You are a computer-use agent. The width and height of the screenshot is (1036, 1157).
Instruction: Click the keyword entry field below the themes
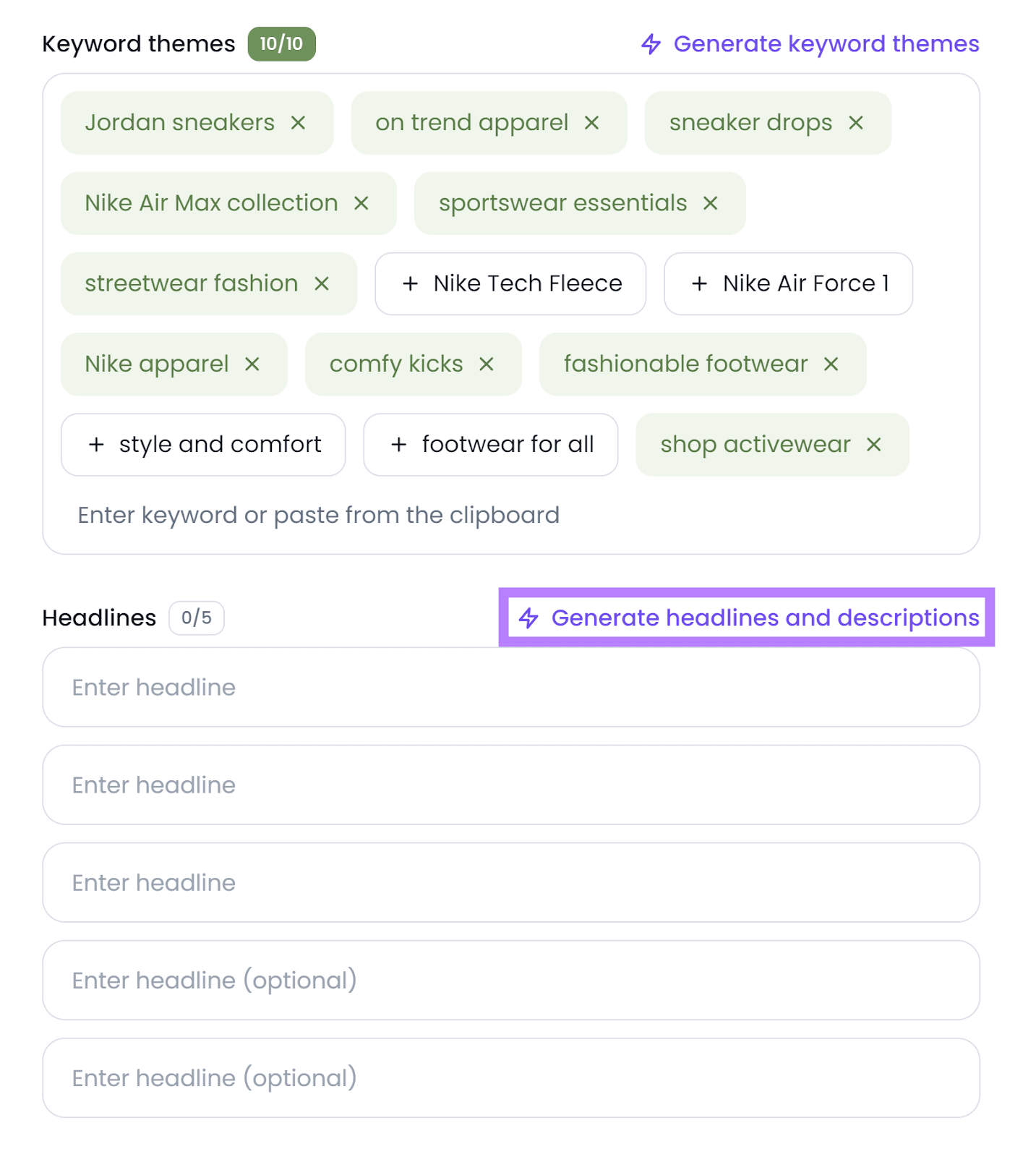[318, 514]
